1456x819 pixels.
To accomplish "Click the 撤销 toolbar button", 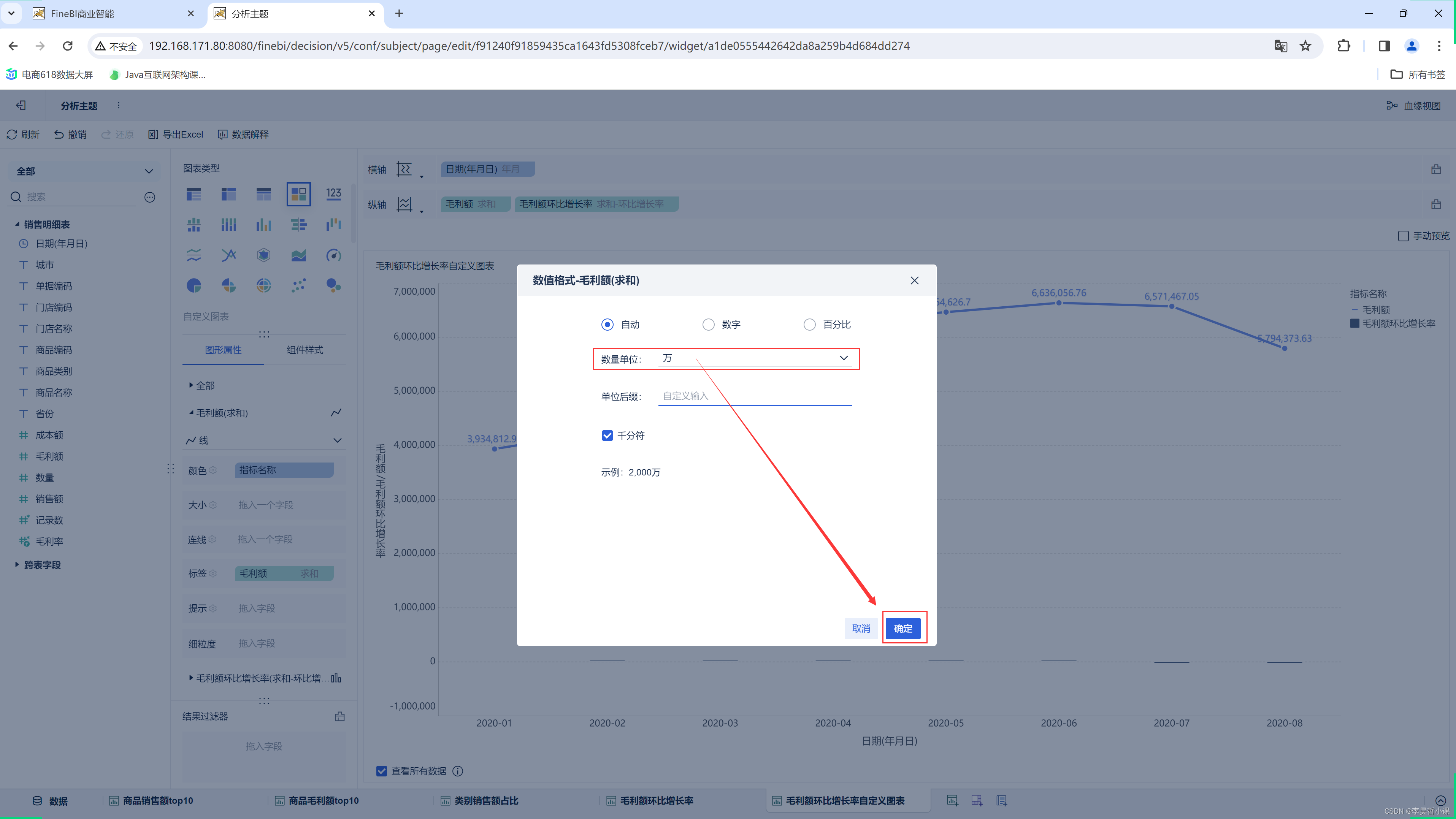I will coord(70,134).
